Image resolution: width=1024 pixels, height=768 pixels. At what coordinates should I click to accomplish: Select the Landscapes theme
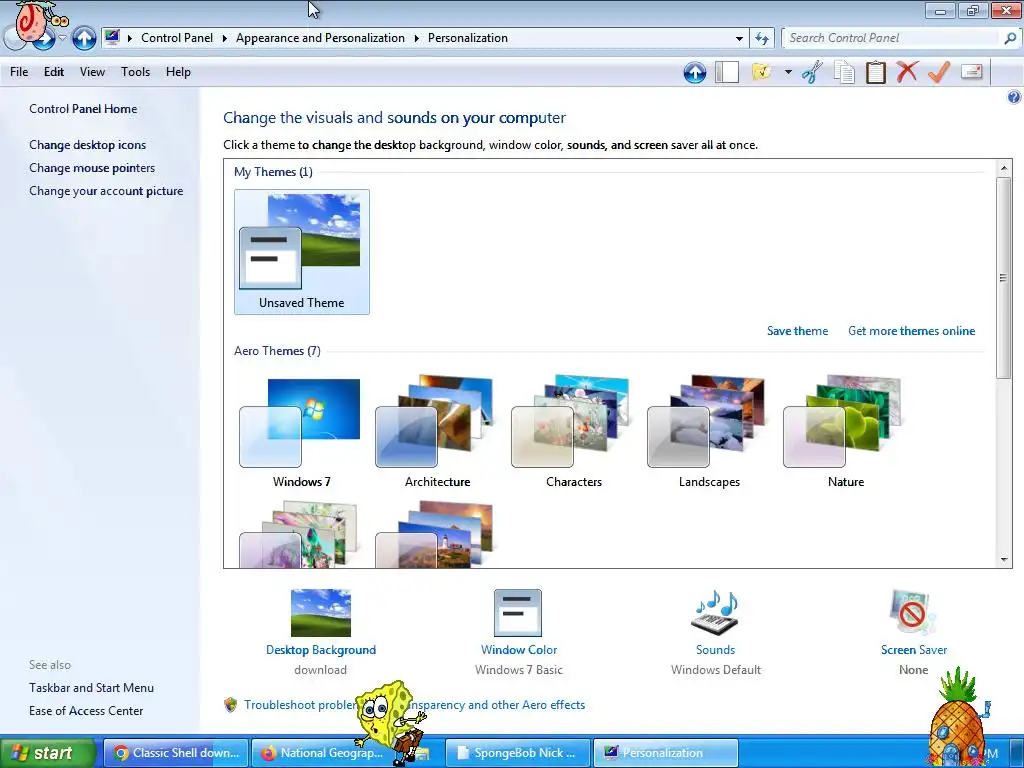709,432
